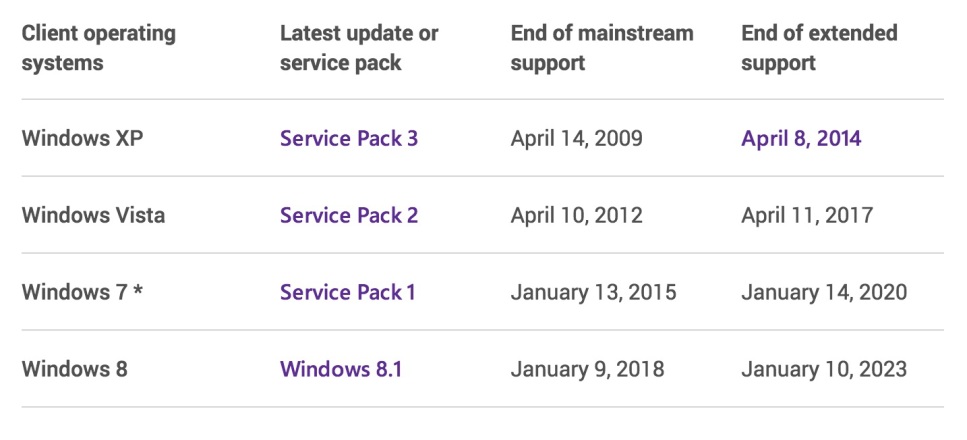Click the April 8, 2014 link
The height and width of the screenshot is (440, 967).
(801, 138)
